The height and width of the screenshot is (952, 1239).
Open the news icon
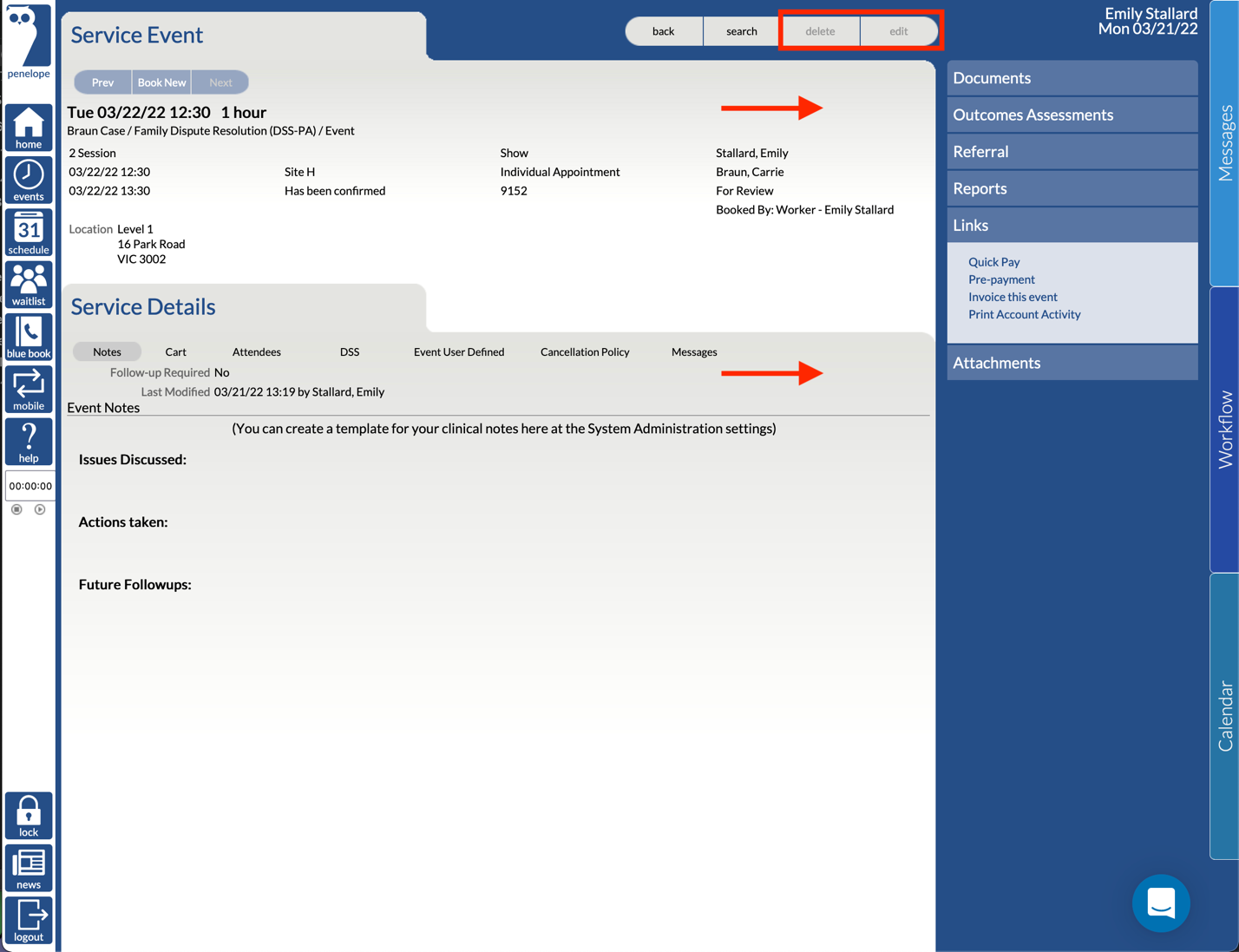[x=29, y=868]
